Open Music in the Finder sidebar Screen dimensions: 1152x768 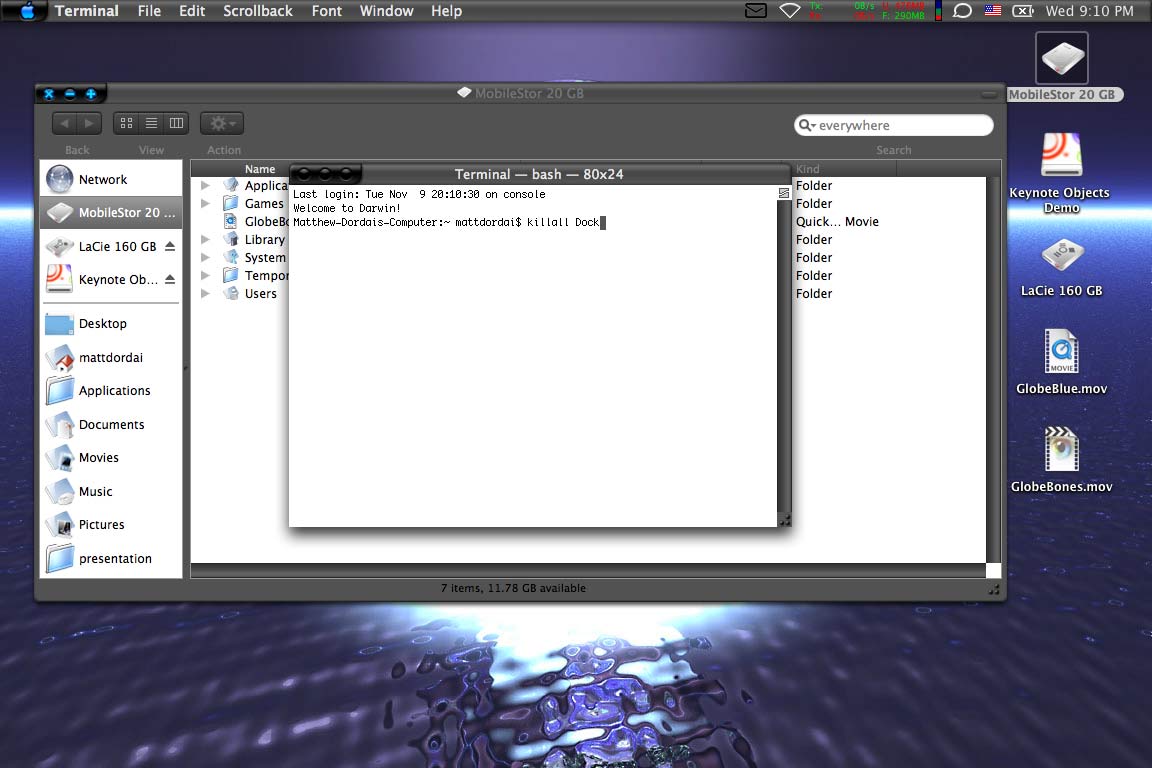pyautogui.click(x=111, y=491)
